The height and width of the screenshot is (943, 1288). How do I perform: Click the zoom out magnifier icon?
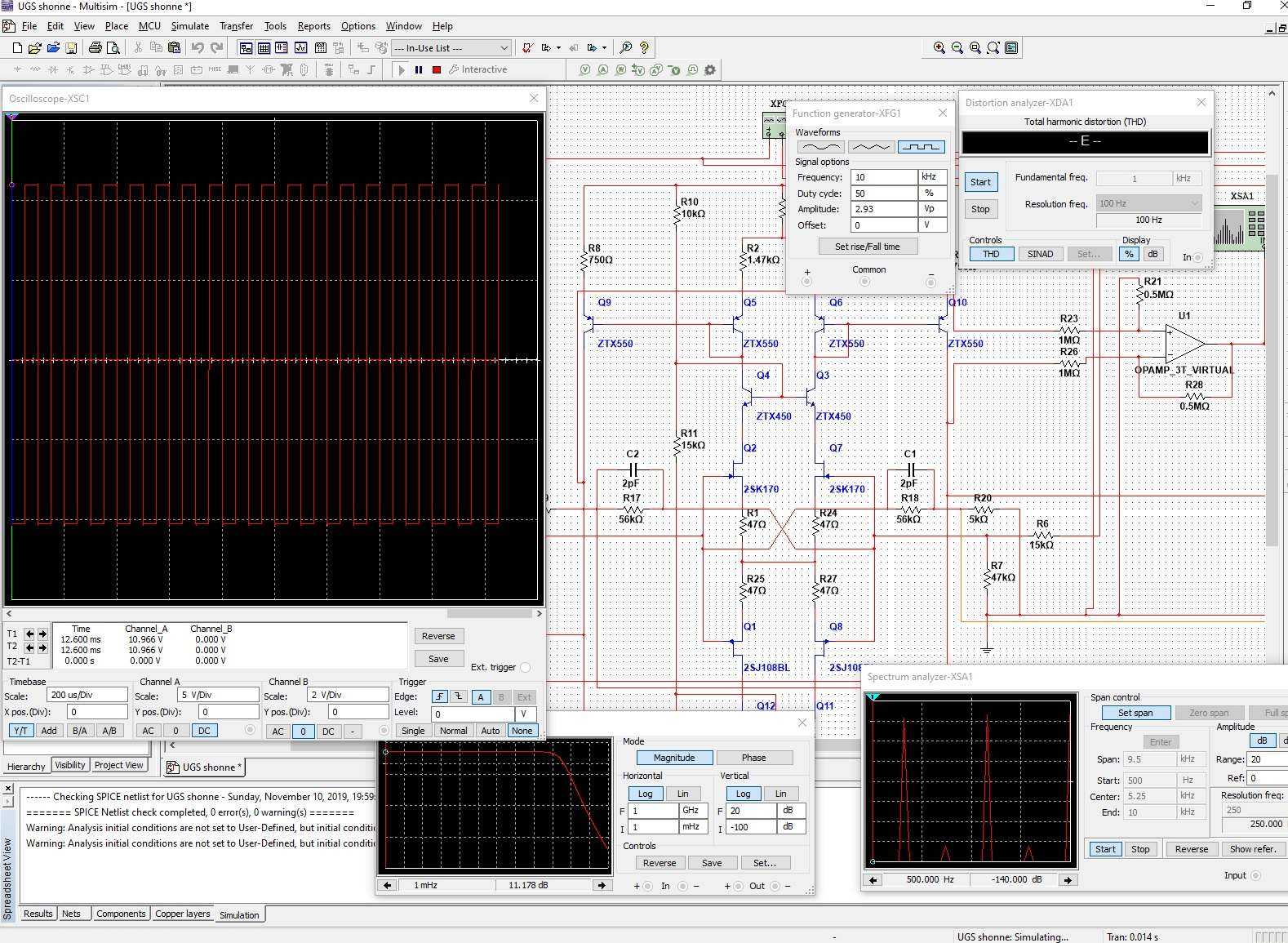tap(957, 48)
